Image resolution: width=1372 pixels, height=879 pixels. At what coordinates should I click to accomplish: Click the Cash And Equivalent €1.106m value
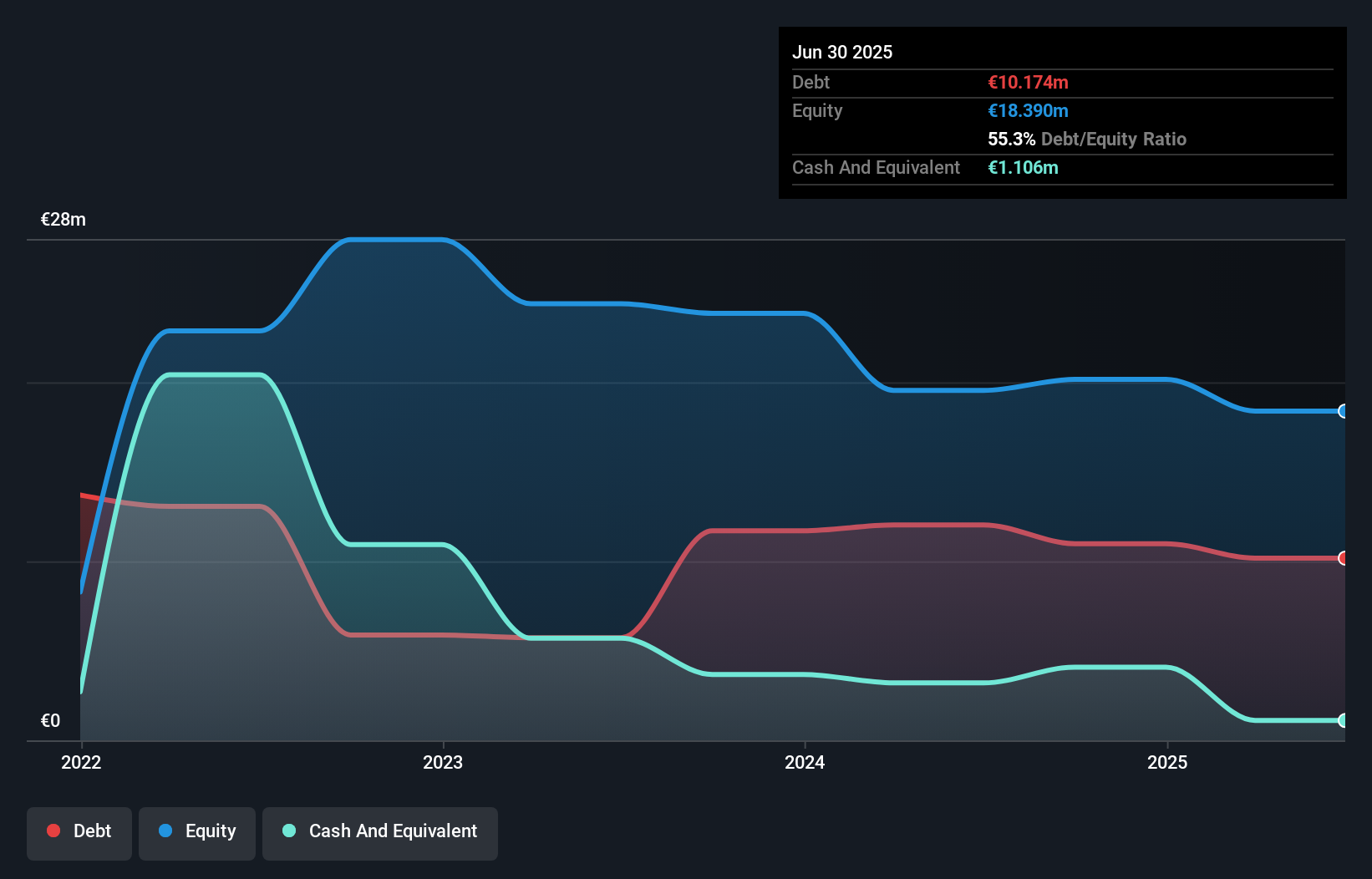[x=1023, y=167]
